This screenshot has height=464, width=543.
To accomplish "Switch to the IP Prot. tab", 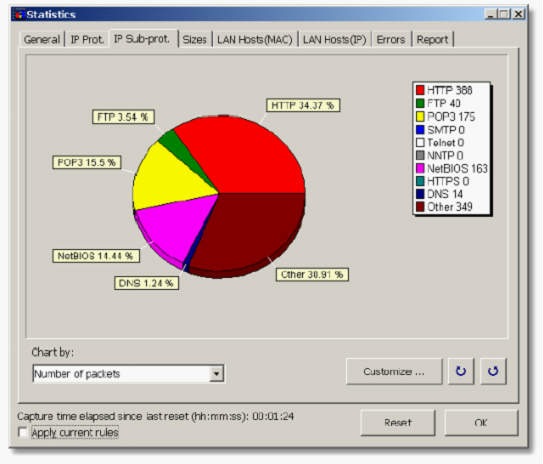I will 87,39.
